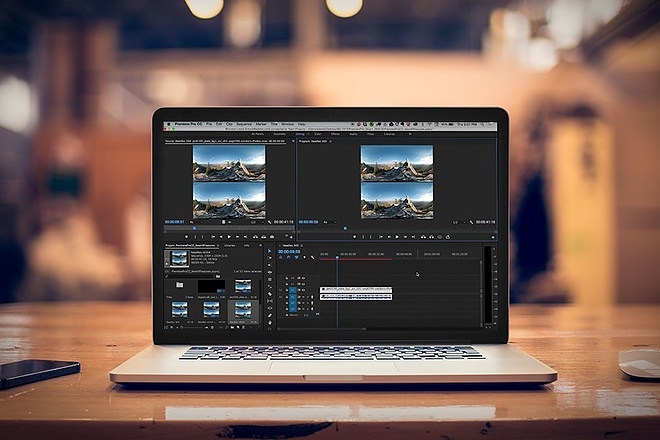The image size is (660, 440).
Task: Select the Razor tool in tools panel
Action: click(x=269, y=294)
